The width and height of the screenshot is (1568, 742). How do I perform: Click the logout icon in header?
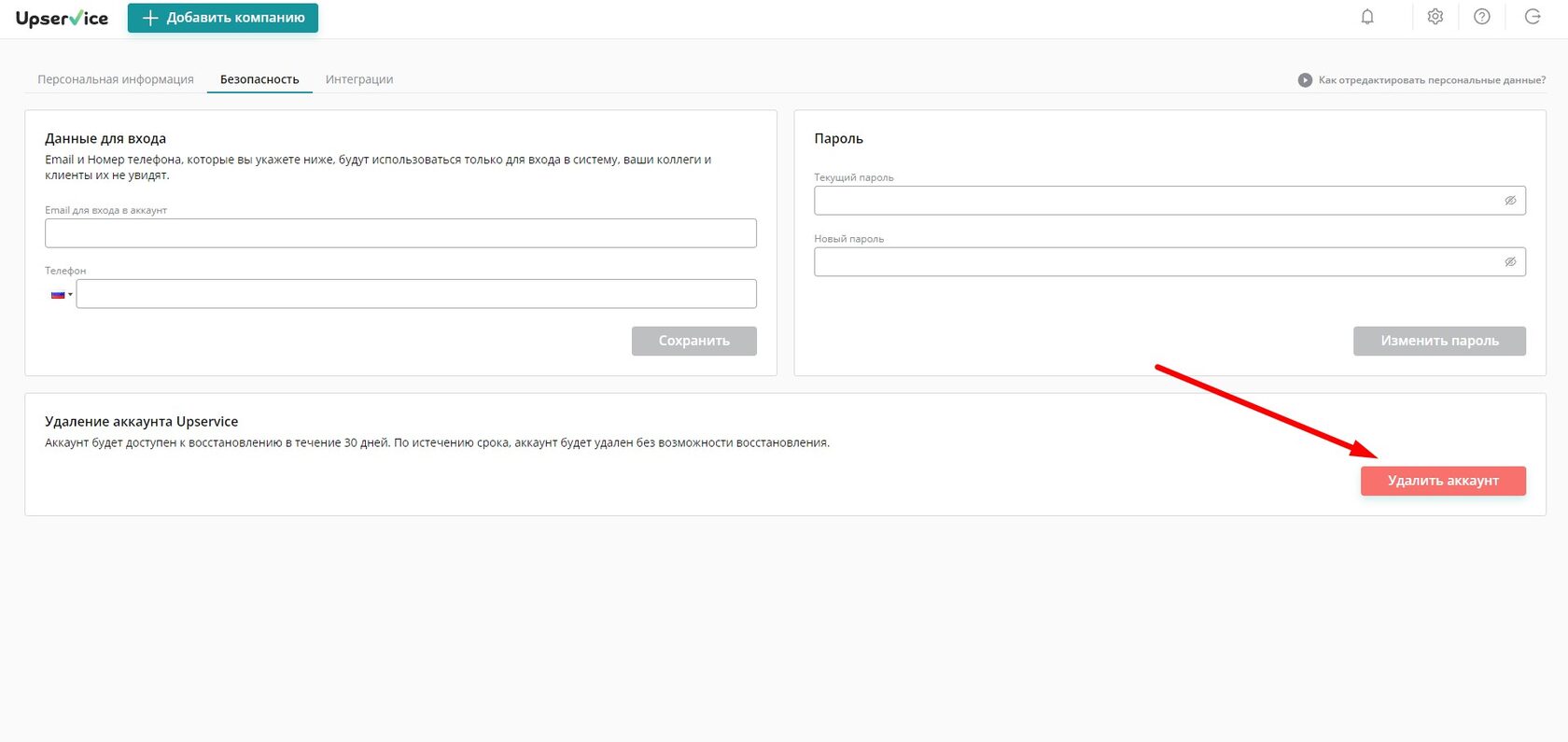[x=1533, y=17]
